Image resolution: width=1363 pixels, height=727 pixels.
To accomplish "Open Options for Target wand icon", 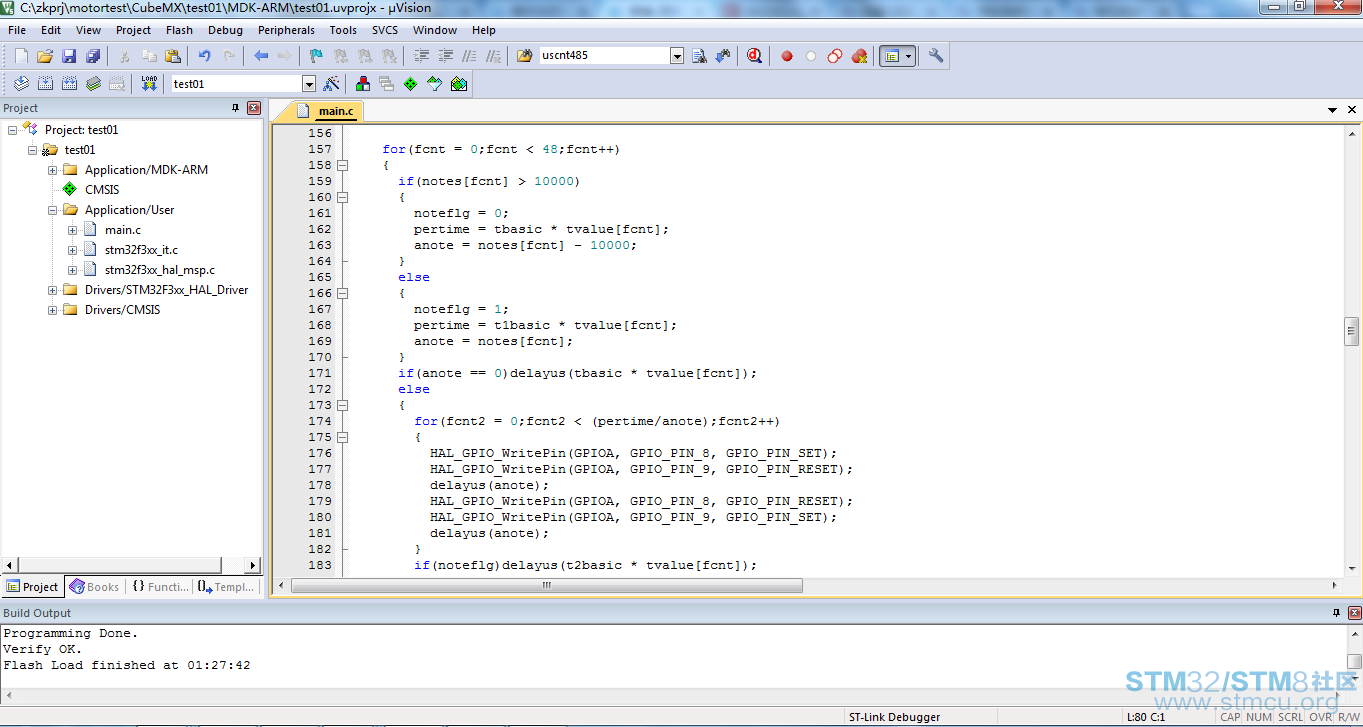I will click(332, 84).
